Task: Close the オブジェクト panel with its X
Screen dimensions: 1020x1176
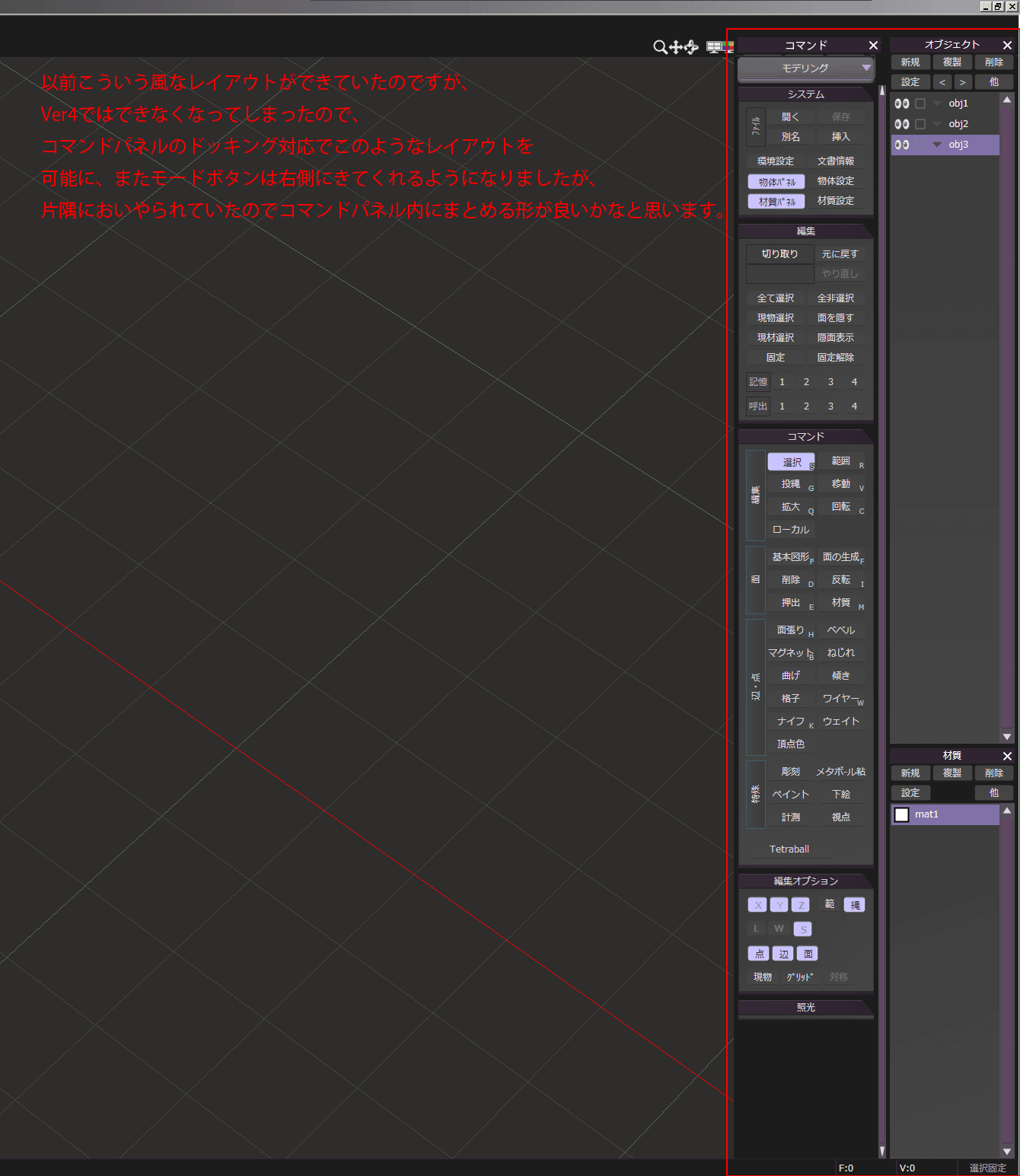Action: click(1007, 46)
